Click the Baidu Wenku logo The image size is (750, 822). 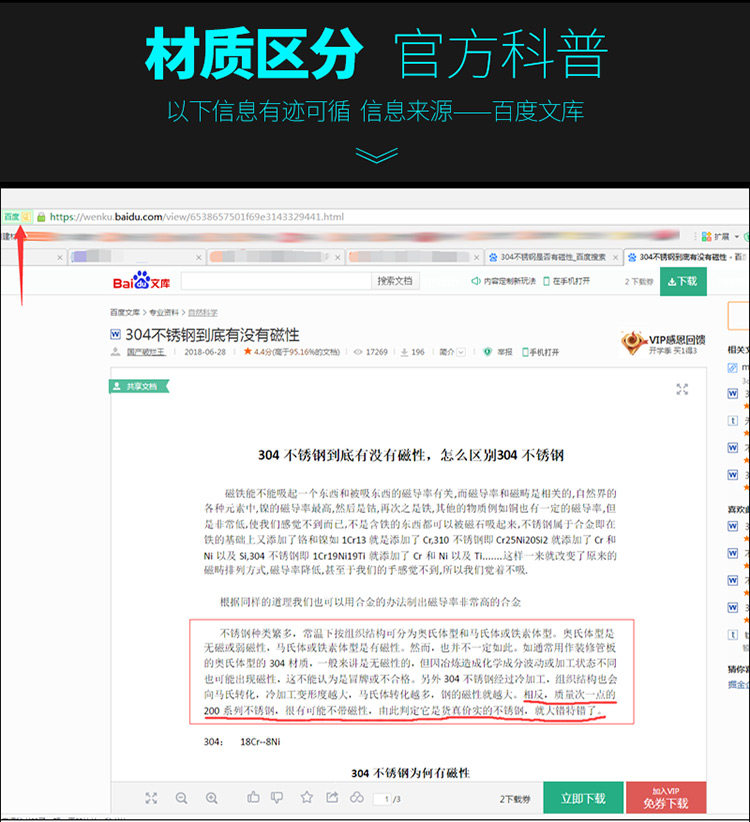pos(141,280)
